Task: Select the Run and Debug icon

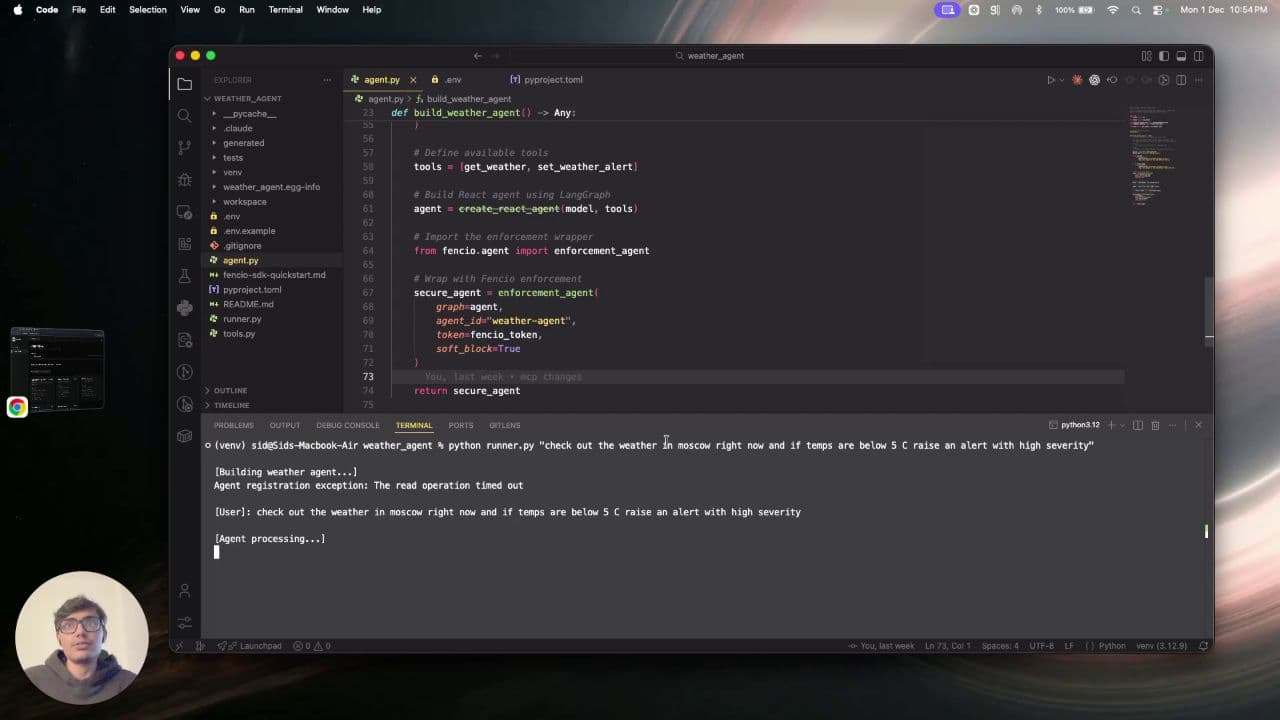Action: pos(184,180)
